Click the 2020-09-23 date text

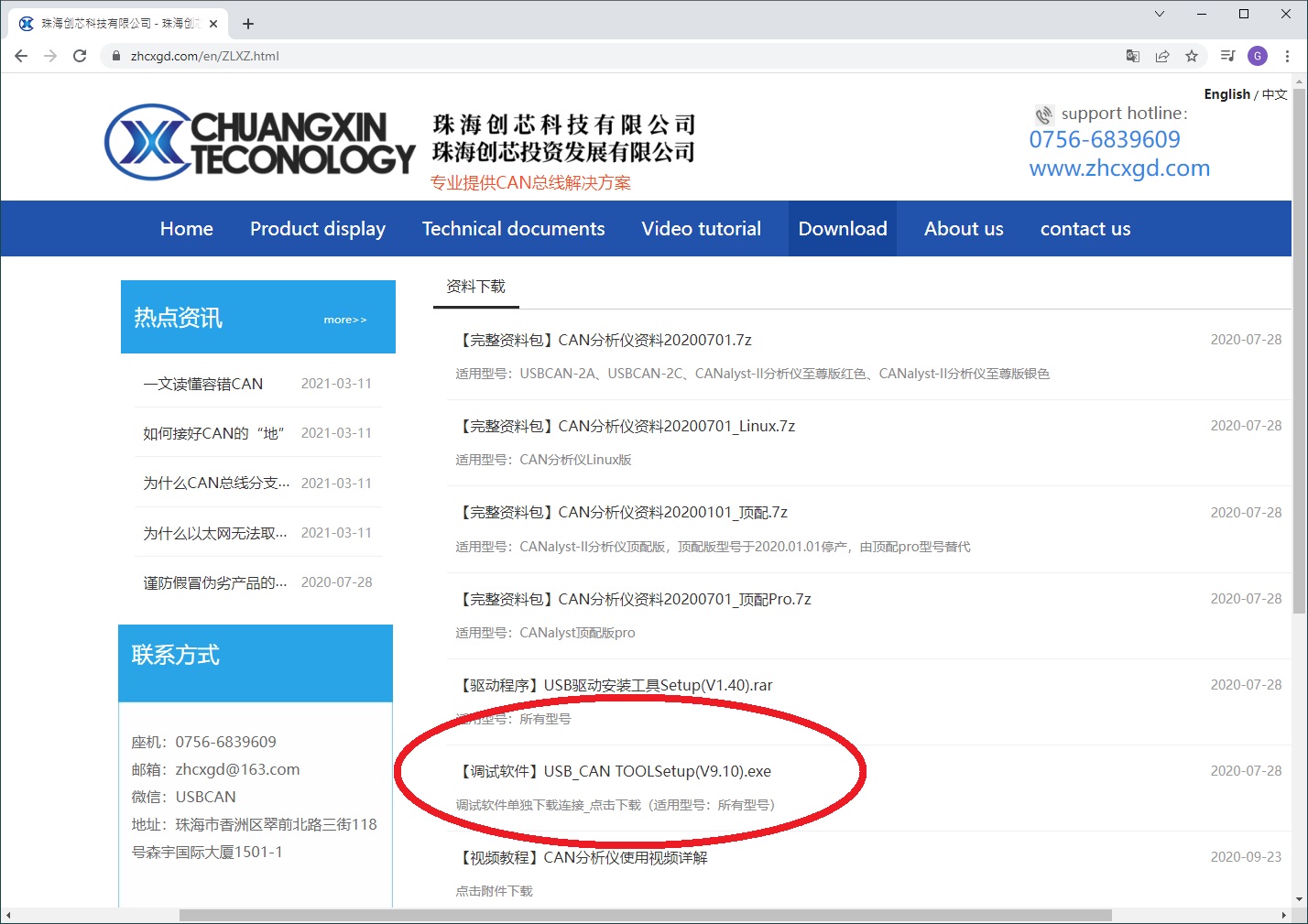(x=1246, y=857)
